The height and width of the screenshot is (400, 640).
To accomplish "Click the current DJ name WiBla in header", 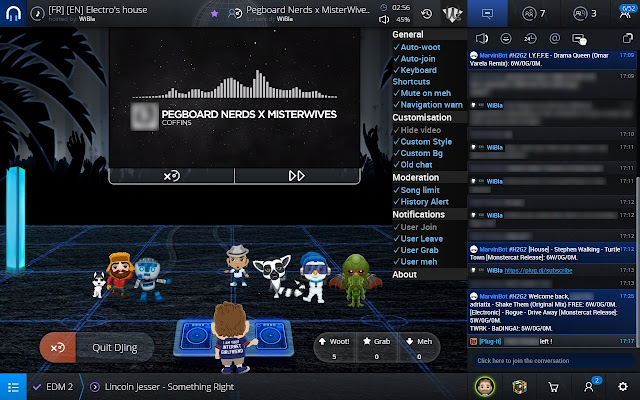I will coord(284,19).
